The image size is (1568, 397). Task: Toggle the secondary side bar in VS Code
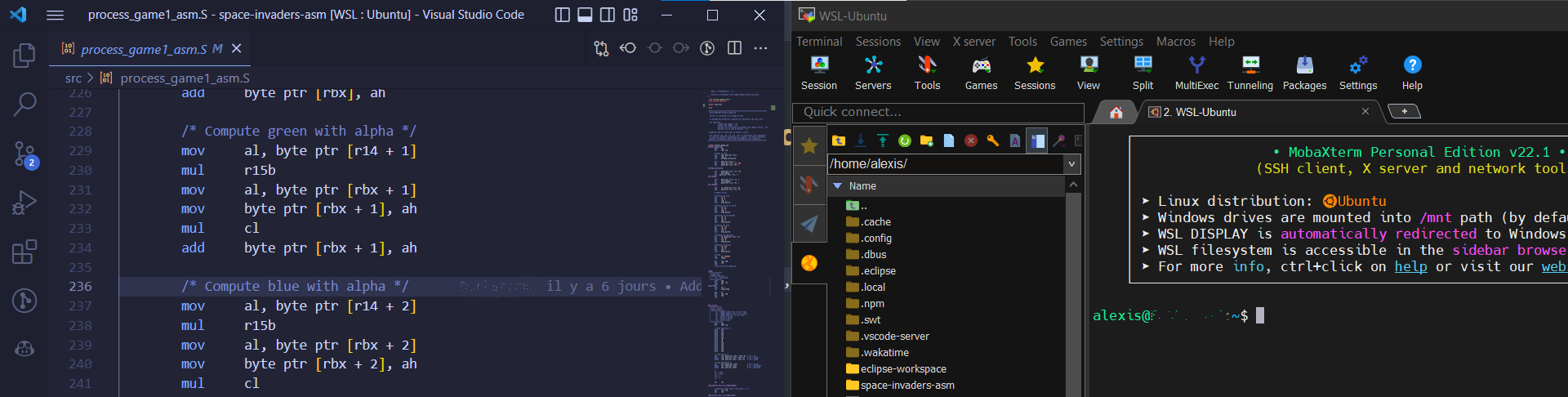point(608,15)
